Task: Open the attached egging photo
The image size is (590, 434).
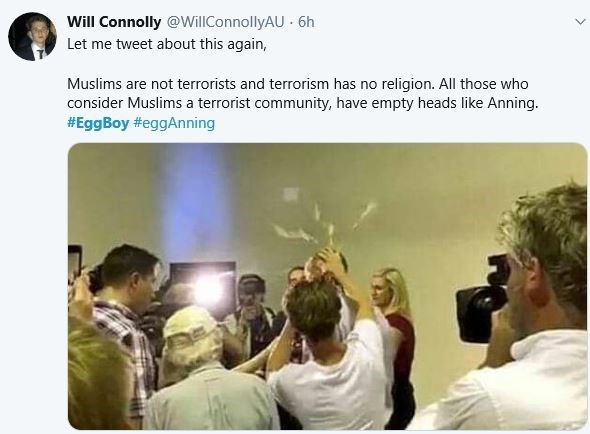Action: [x=327, y=286]
